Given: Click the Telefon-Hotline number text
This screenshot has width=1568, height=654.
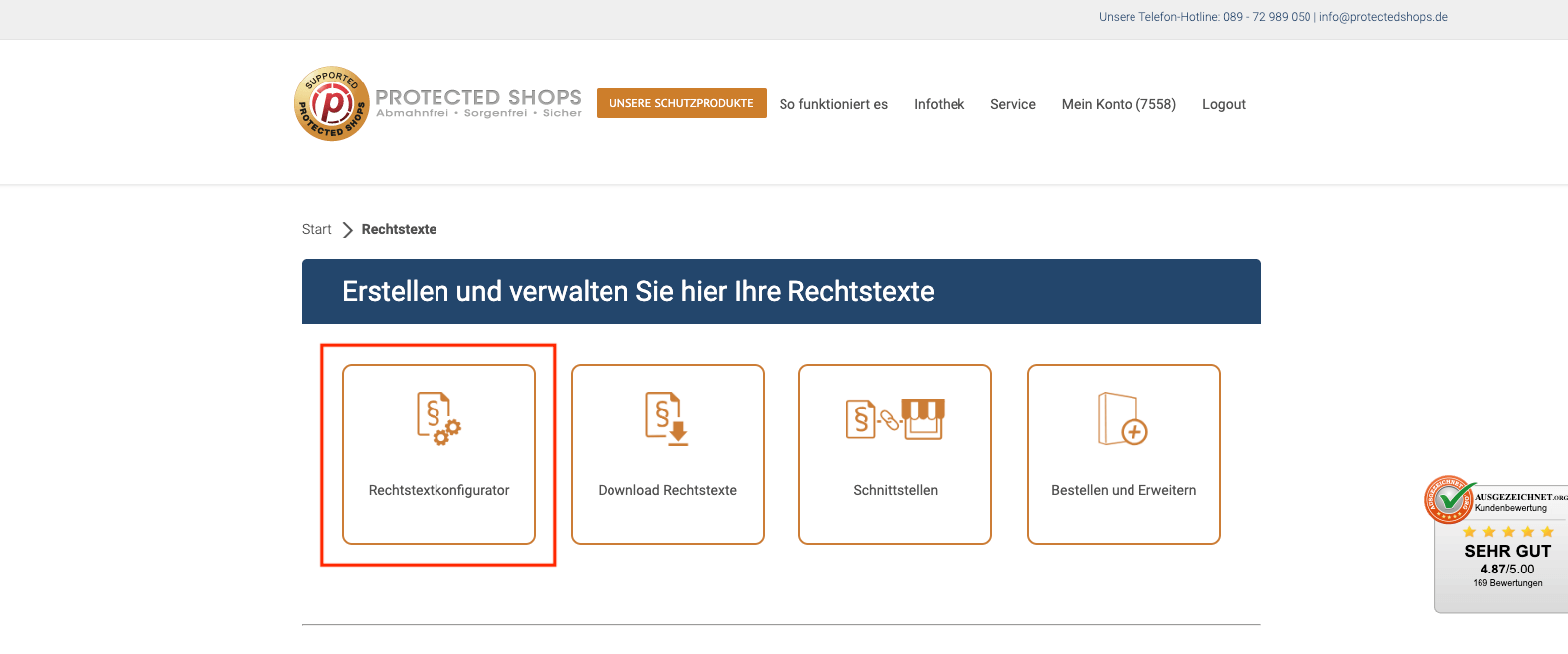Looking at the screenshot, I should tap(1267, 17).
